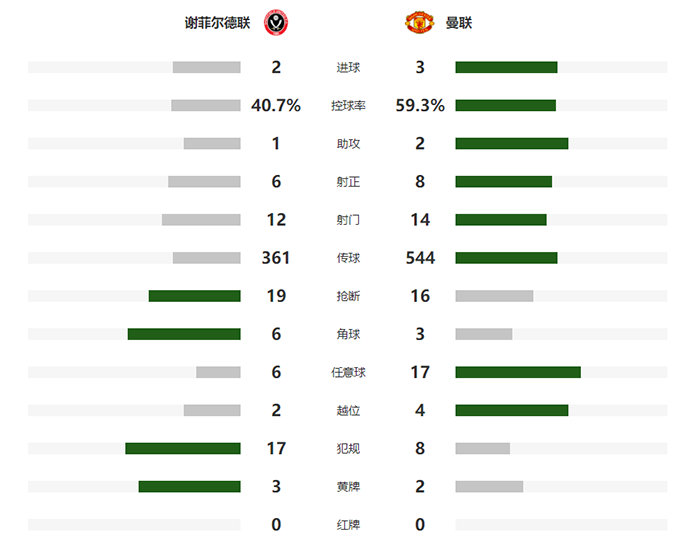
Task: Select the 进球 stat label
Action: (x=348, y=68)
